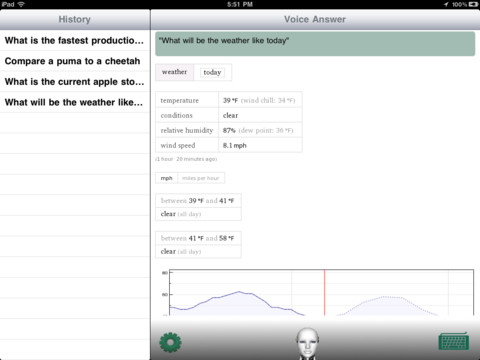480x360 pixels.
Task: Tap the Voice Answer title
Action: coord(315,19)
